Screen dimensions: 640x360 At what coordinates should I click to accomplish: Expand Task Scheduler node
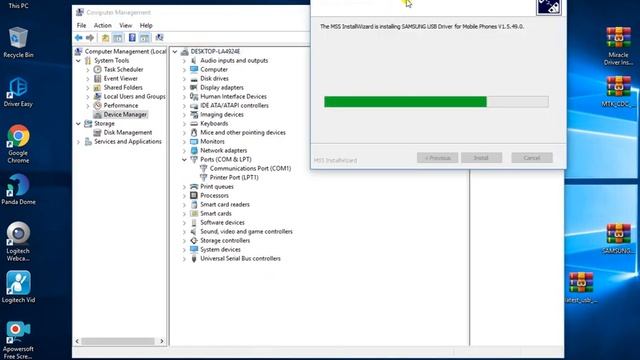pyautogui.click(x=88, y=70)
